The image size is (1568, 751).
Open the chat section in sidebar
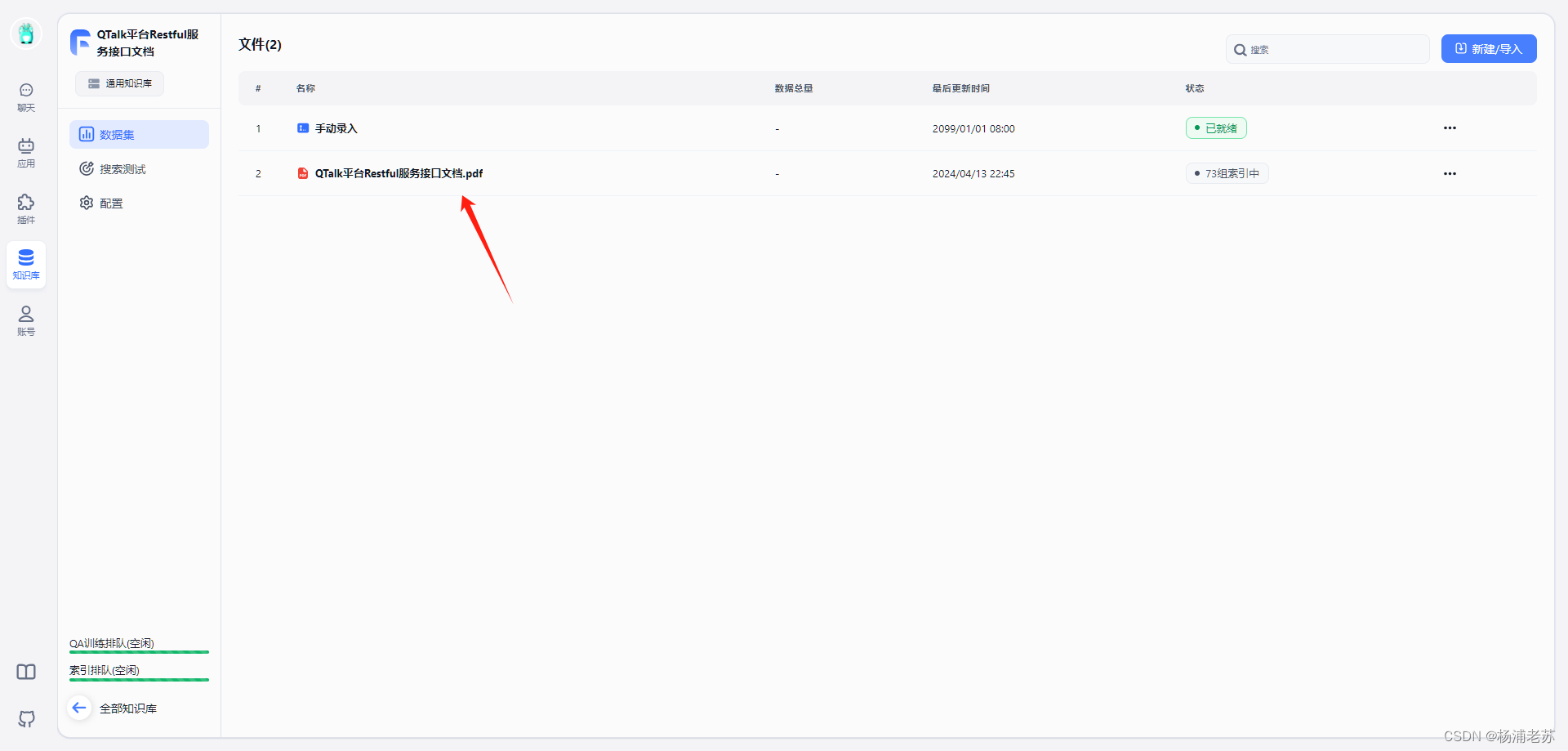tap(26, 97)
